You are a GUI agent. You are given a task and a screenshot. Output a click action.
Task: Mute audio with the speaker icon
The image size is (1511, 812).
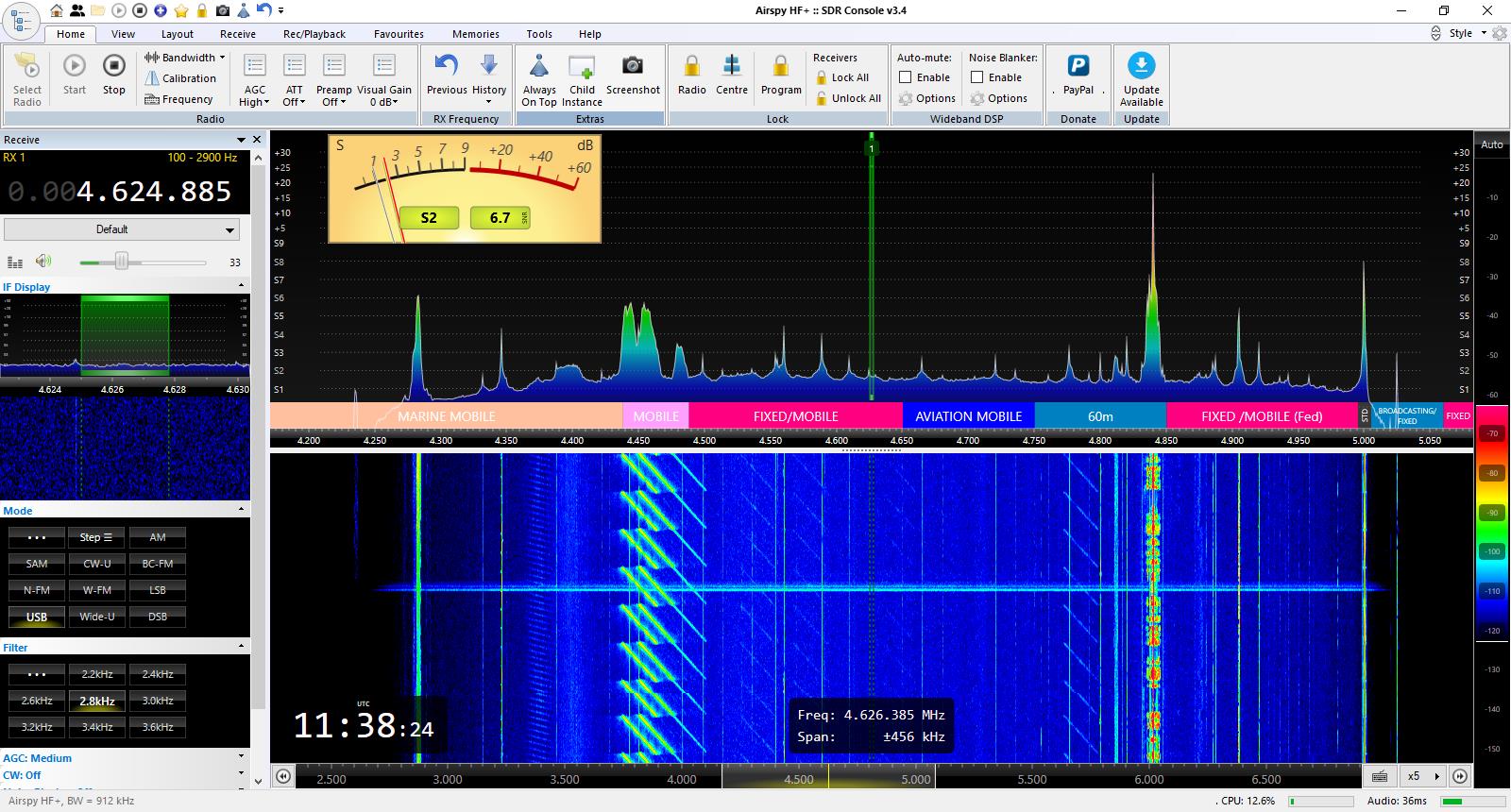pos(43,262)
